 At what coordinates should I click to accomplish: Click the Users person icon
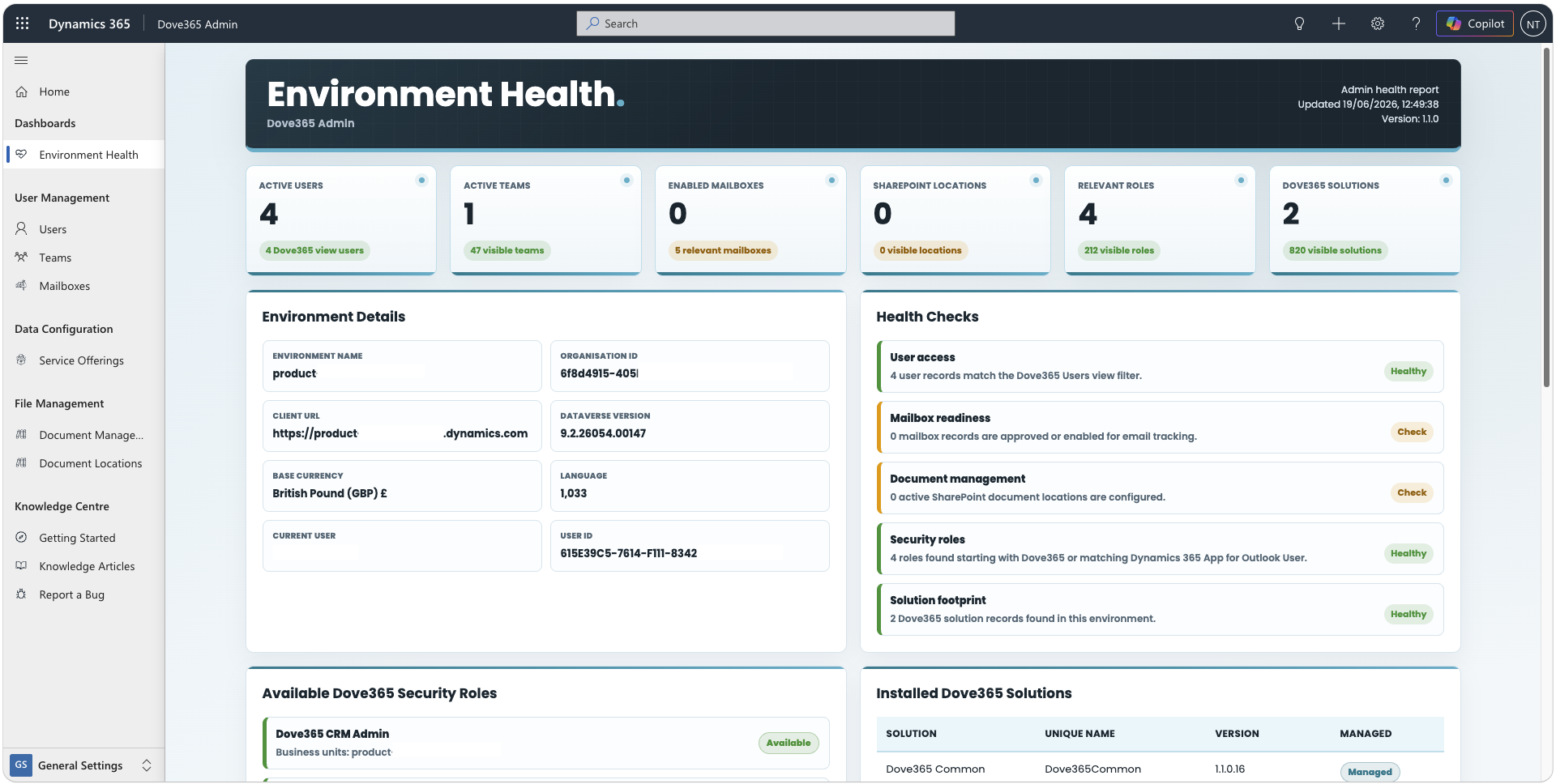click(x=22, y=229)
